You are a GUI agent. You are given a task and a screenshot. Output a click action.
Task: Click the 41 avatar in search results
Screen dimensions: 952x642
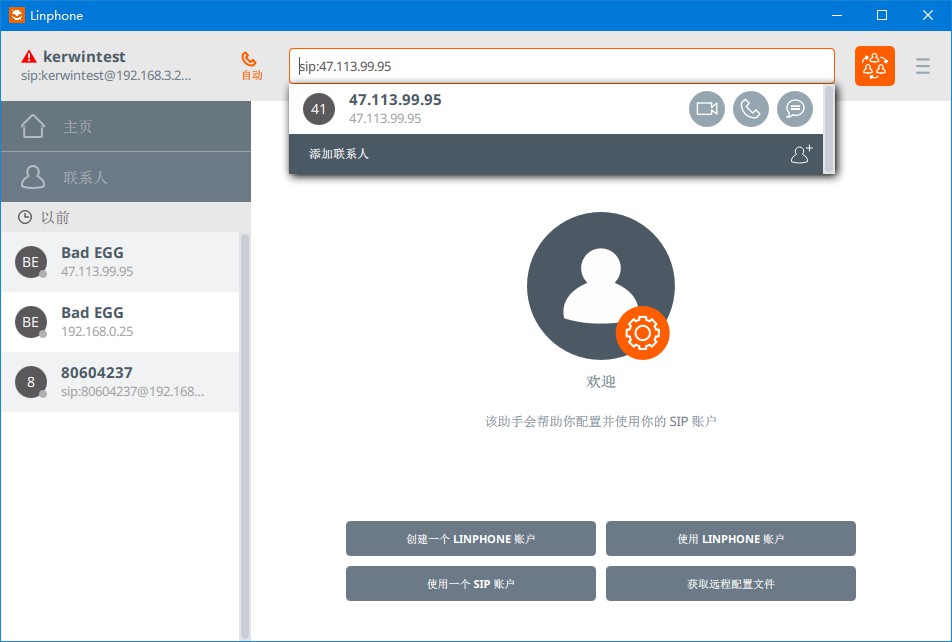point(319,109)
